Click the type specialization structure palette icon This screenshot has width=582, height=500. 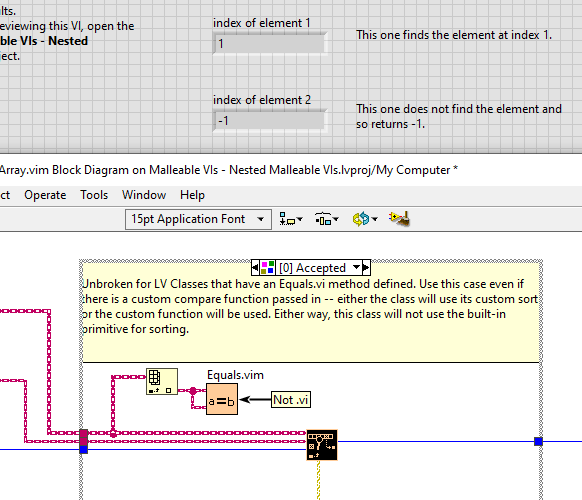click(x=267, y=267)
